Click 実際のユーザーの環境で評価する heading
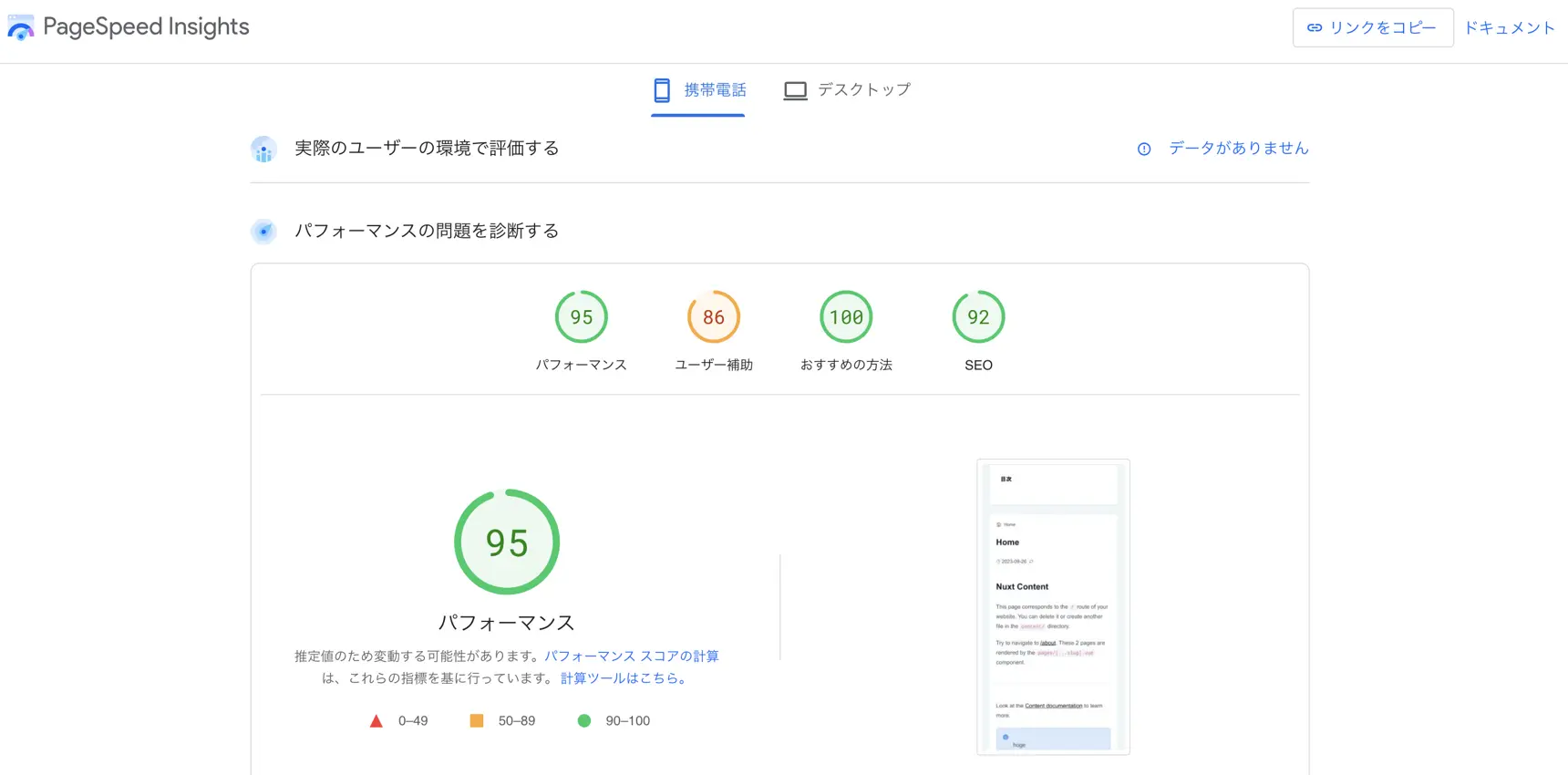The height and width of the screenshot is (775, 1568). tap(427, 148)
